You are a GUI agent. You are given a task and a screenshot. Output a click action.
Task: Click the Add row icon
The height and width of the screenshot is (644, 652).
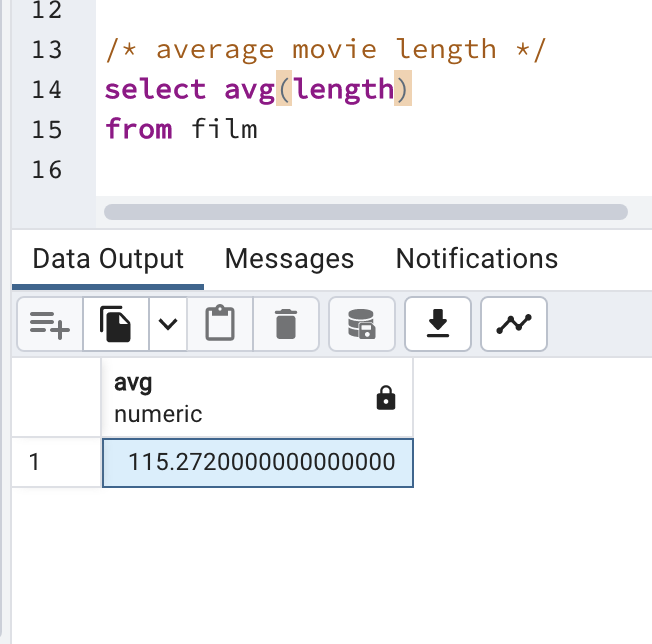click(x=49, y=323)
